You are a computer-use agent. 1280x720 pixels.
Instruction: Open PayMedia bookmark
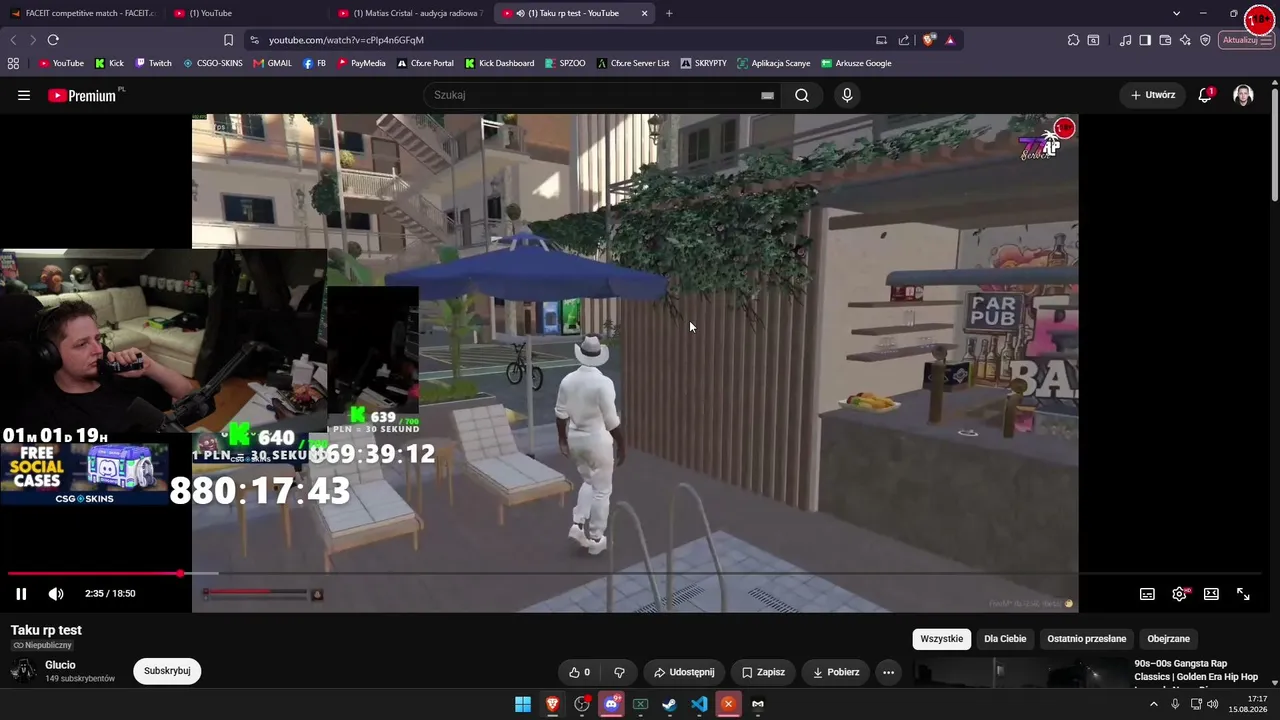(361, 63)
